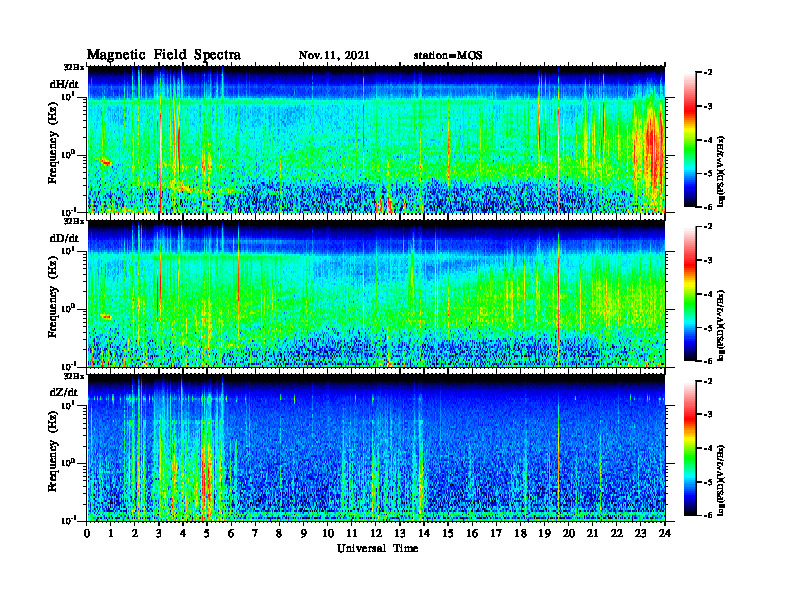Image resolution: width=792 pixels, height=612 pixels.
Task: Click the "station=MOS" label
Action: 448,56
